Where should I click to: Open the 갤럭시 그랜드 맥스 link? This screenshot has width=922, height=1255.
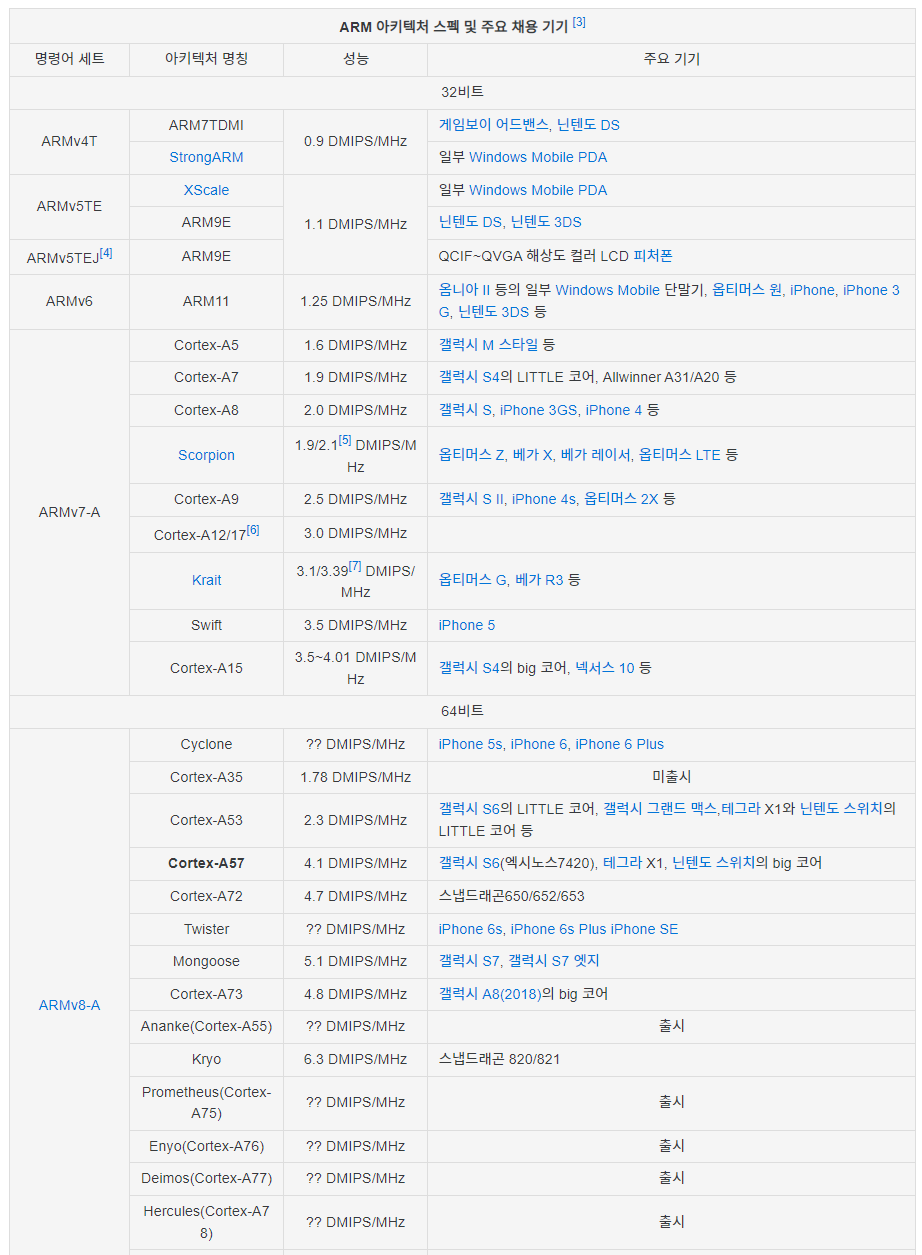[660, 809]
